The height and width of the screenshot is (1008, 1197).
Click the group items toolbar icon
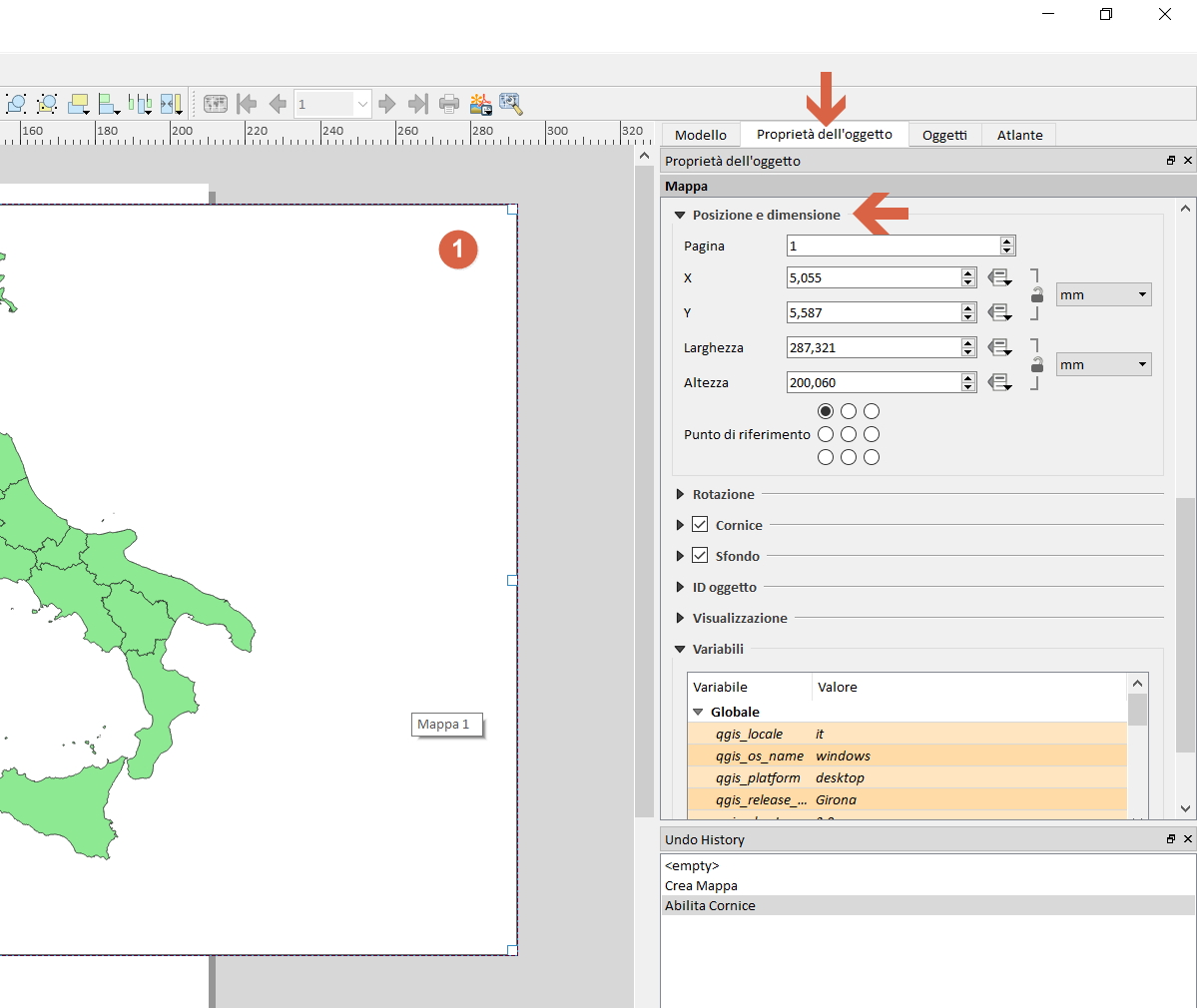[x=16, y=104]
